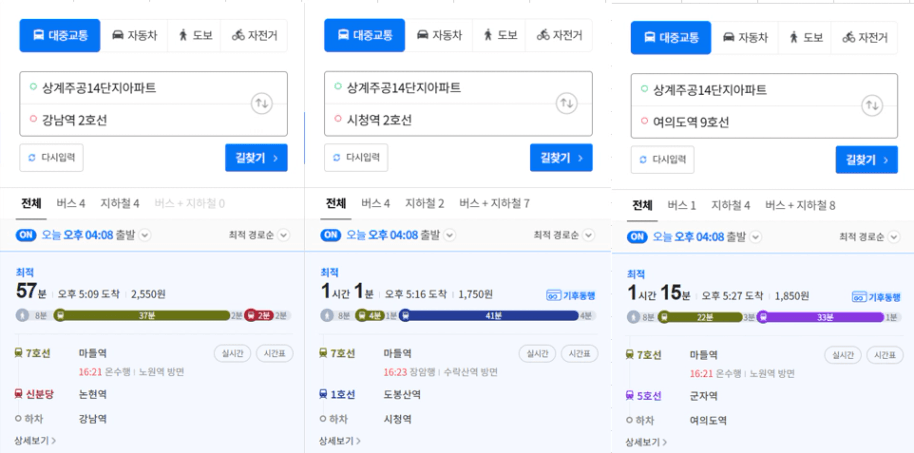Viewport: 914px width, 453px height.
Task: Select 도보 mode in 여의도역 panel
Action: (807, 38)
